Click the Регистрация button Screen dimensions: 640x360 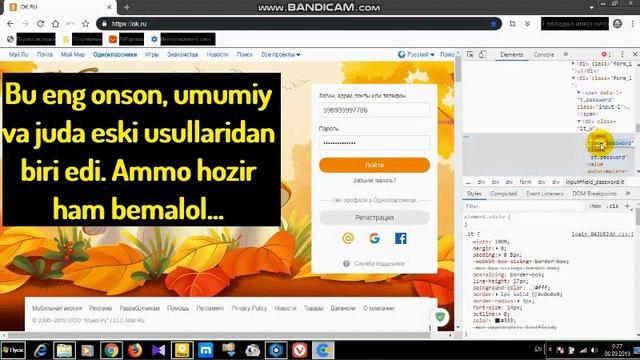(374, 218)
